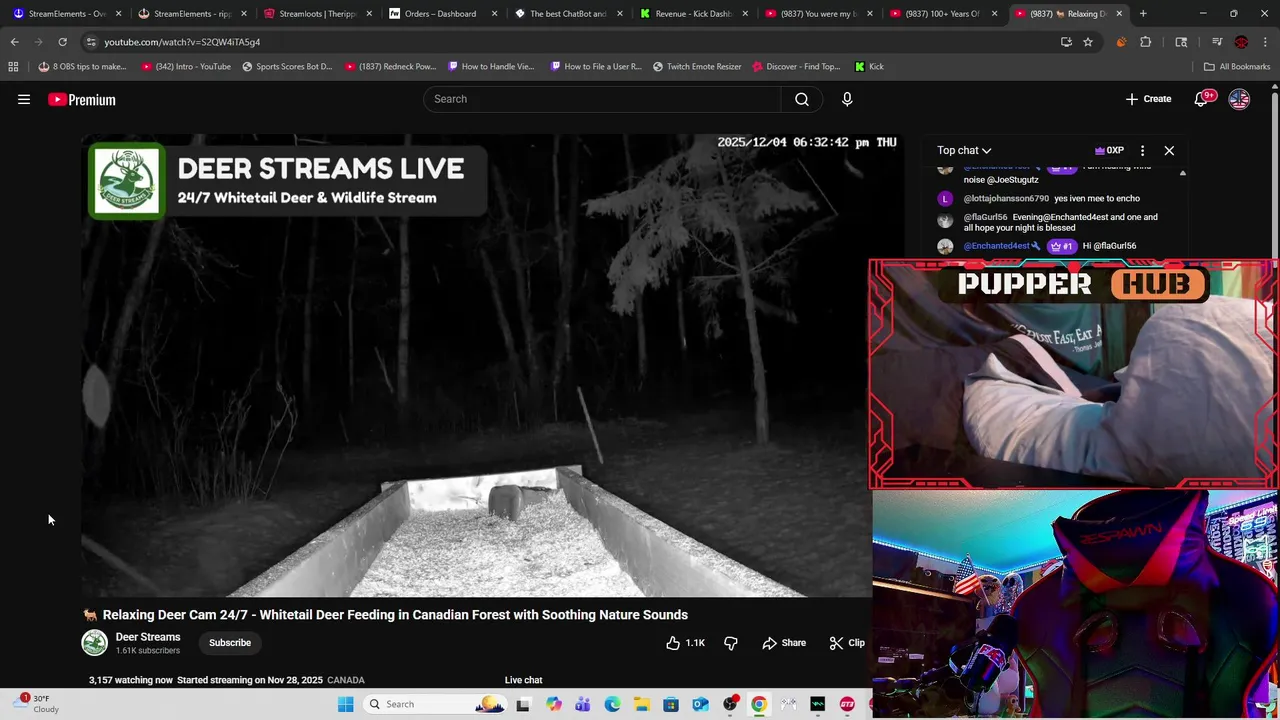Open File Explorer from taskbar
The image size is (1280, 720).
click(641, 704)
